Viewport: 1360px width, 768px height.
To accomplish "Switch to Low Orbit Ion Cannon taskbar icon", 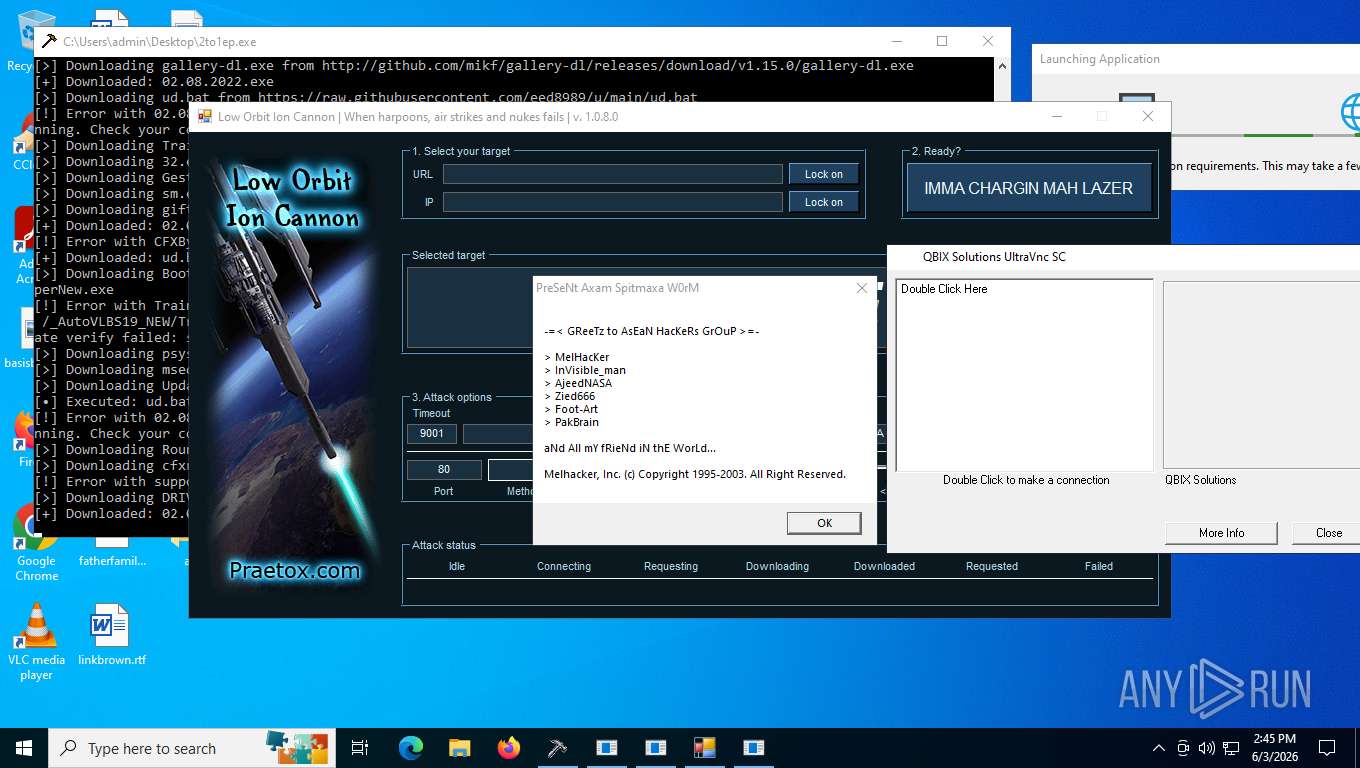I will [704, 748].
